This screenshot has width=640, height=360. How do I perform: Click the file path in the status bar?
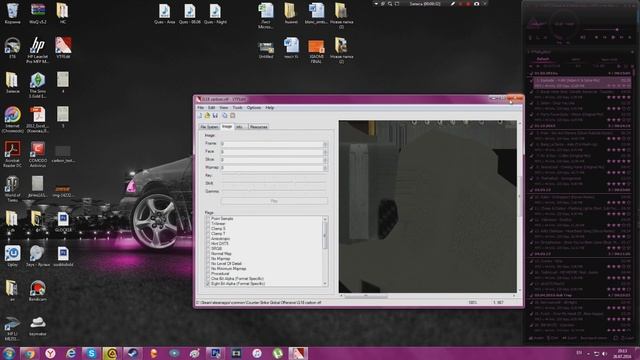pyautogui.click(x=259, y=303)
